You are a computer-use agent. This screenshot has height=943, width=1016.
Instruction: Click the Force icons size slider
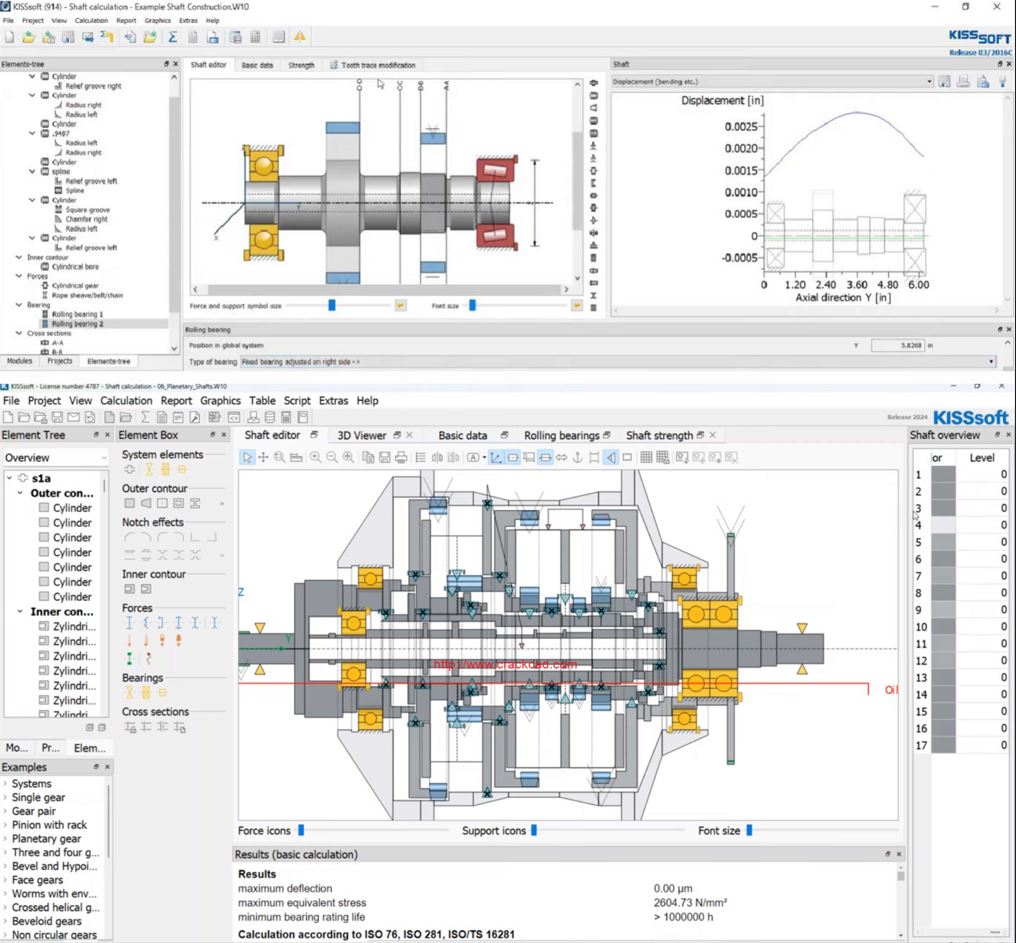(301, 830)
